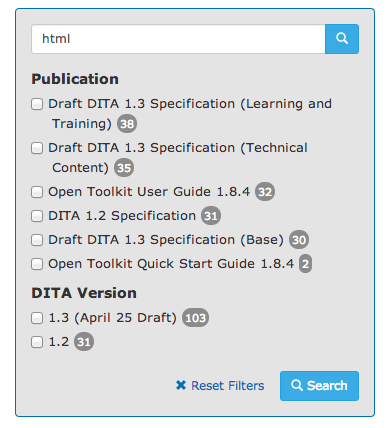
Task: Click the 103 count badge for 1.3 draft
Action: [195, 318]
